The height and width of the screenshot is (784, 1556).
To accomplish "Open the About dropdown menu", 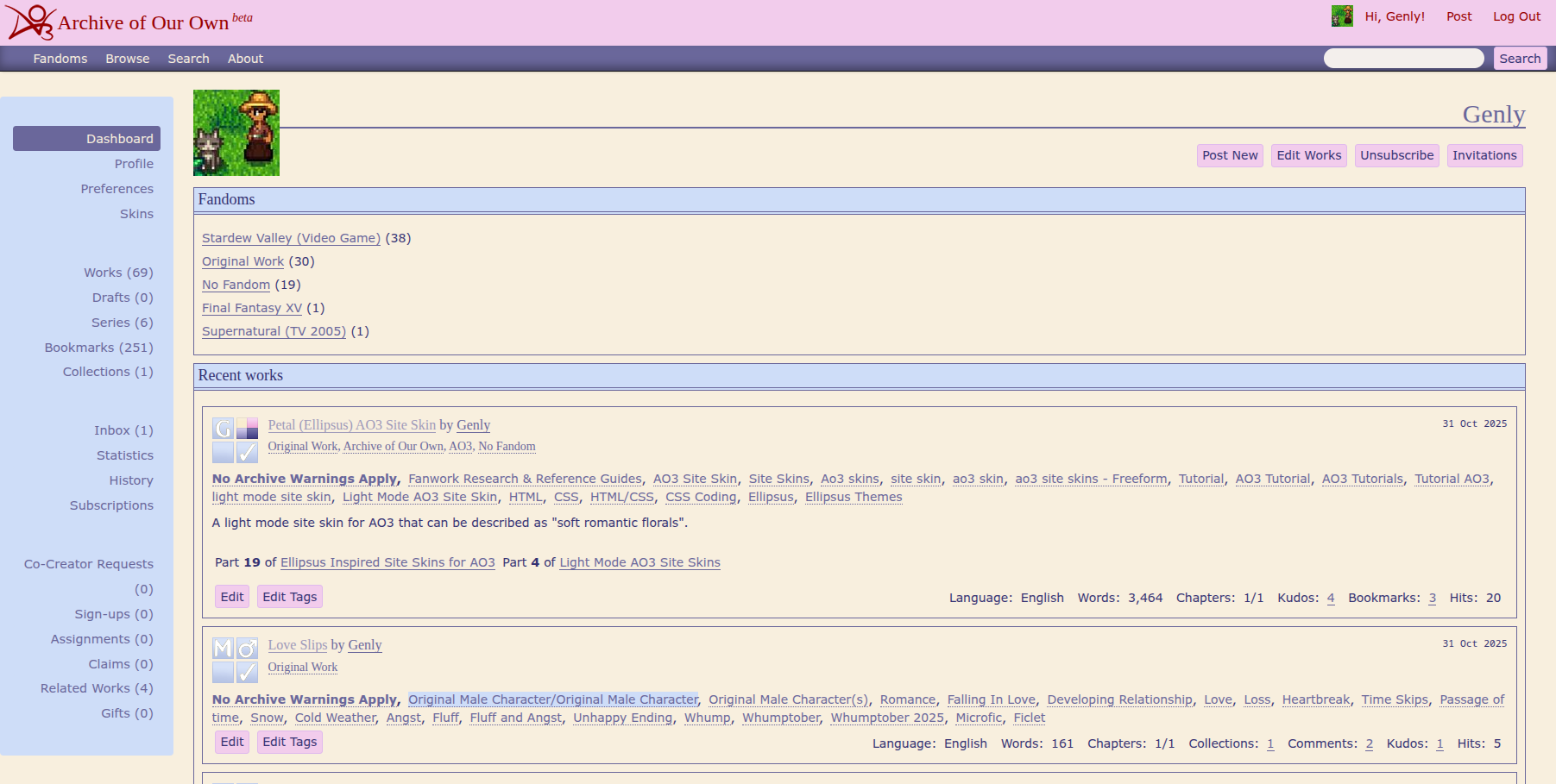I will tap(245, 59).
